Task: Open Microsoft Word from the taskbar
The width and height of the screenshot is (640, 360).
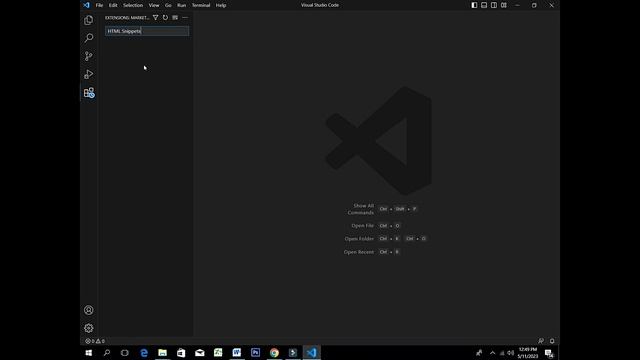Action: (x=237, y=353)
